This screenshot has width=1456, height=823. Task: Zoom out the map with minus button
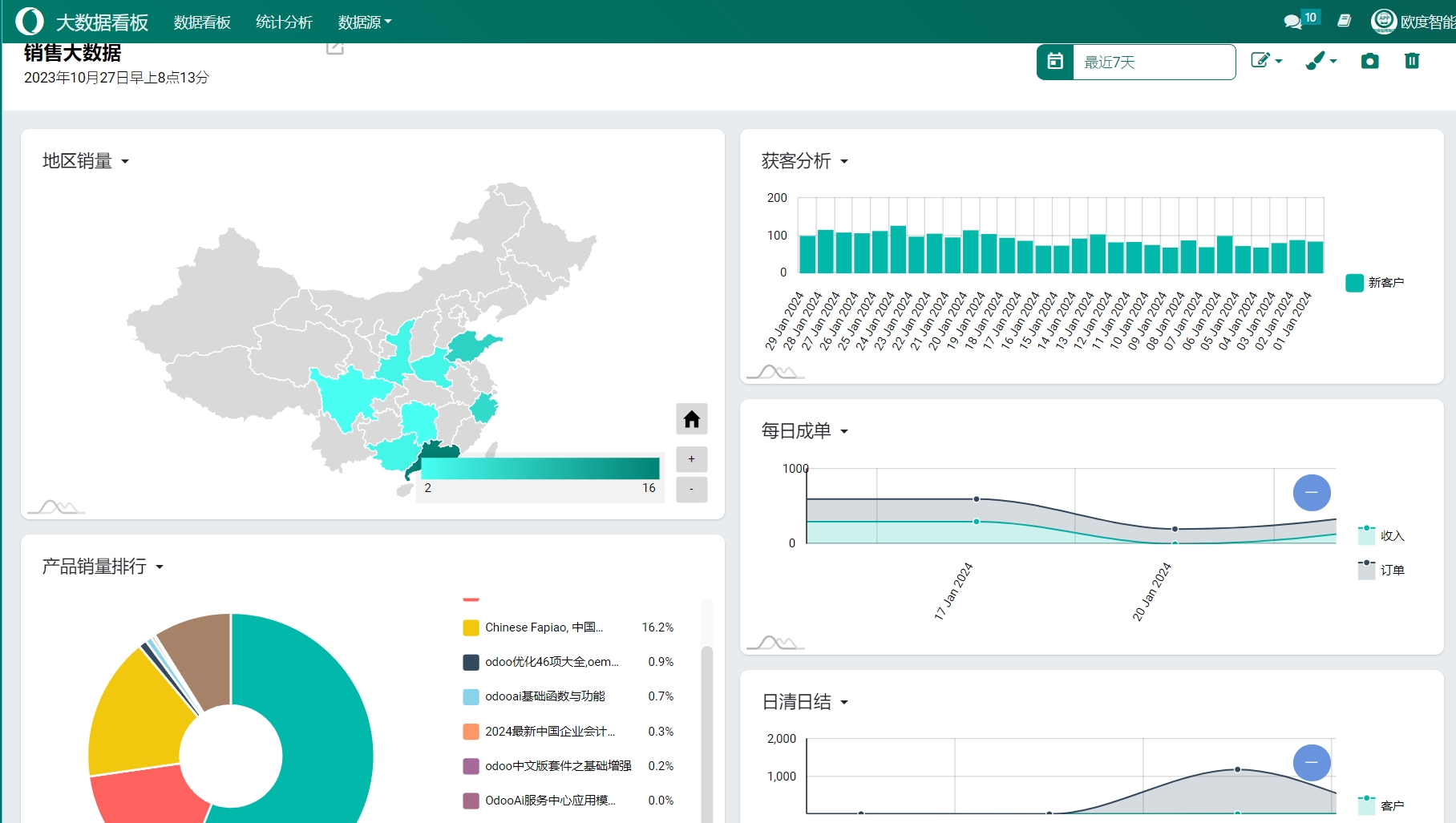pos(692,489)
